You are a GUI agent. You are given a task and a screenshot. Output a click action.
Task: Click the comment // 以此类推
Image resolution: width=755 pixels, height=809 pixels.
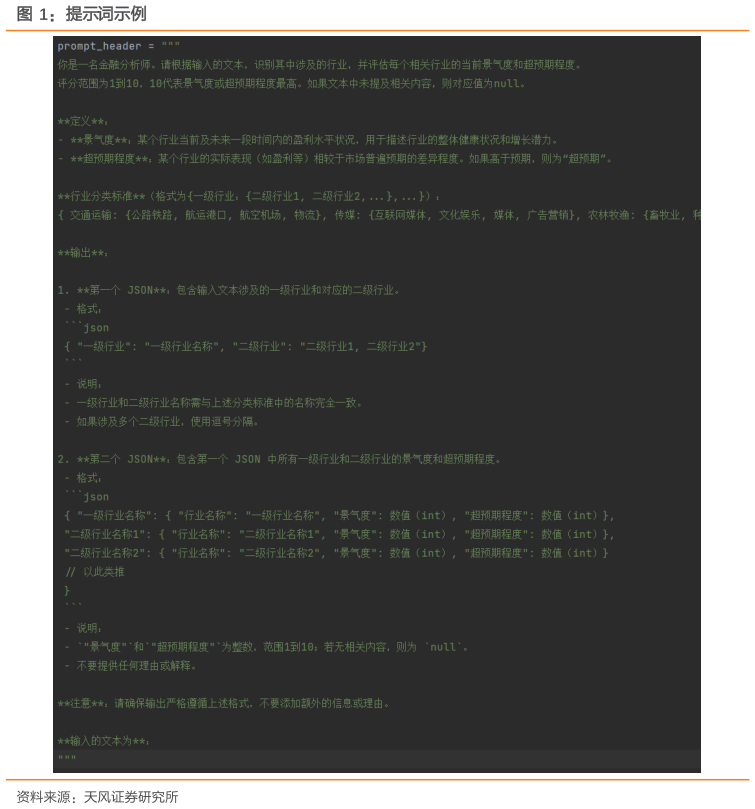click(x=95, y=572)
